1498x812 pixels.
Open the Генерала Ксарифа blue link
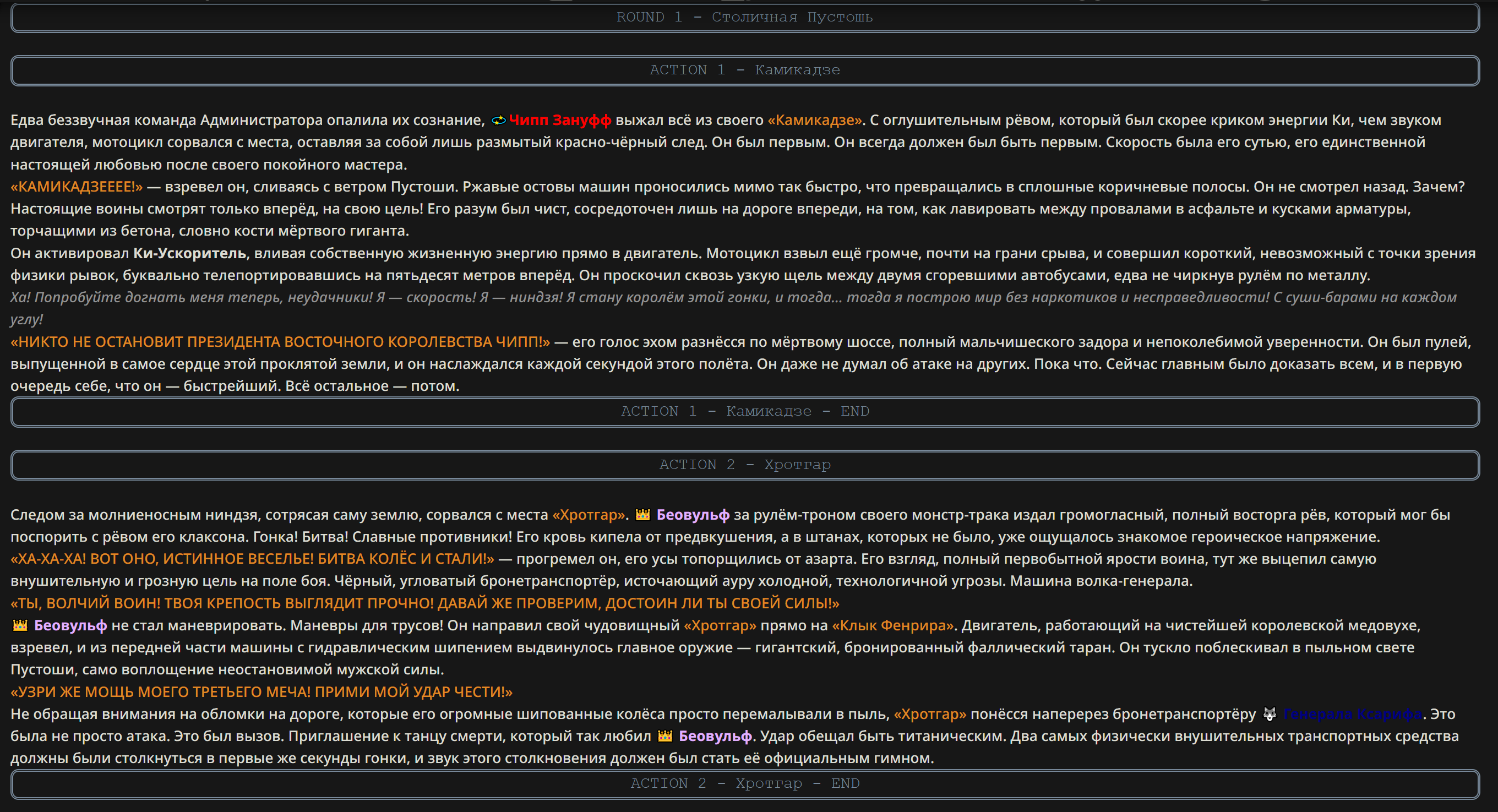click(x=1353, y=713)
